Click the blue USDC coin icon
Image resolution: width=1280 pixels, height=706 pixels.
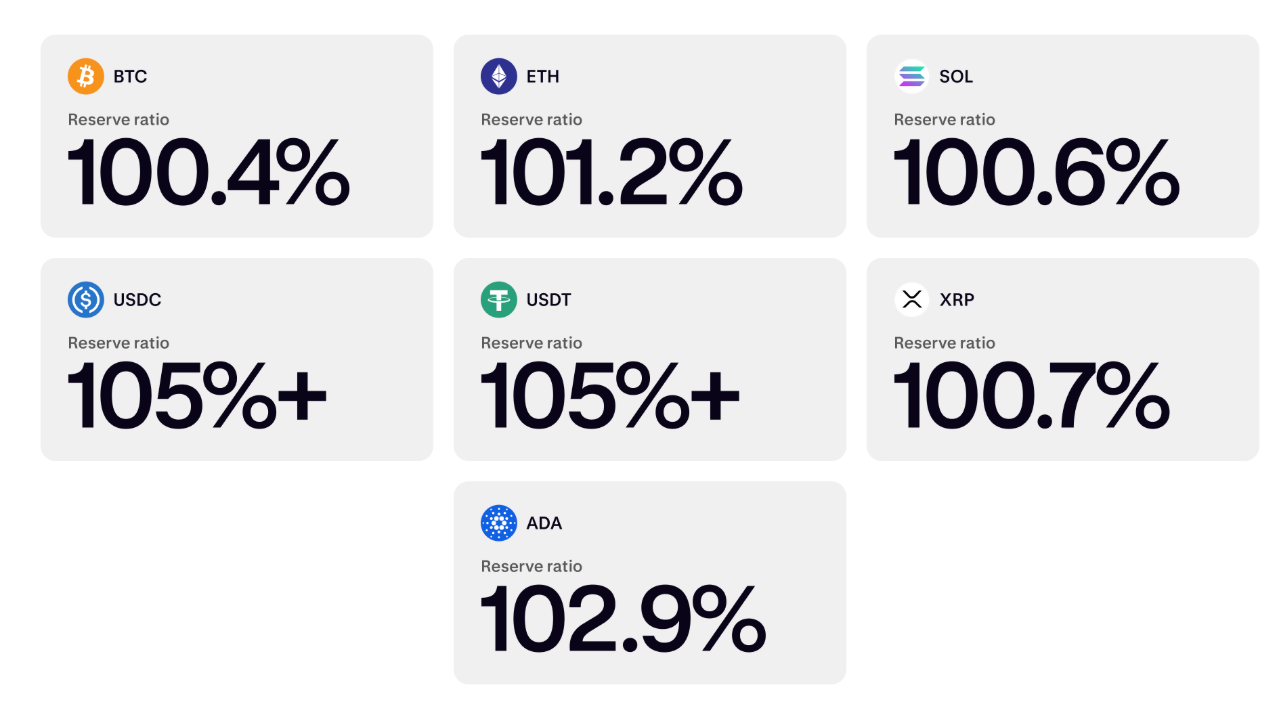[86, 299]
